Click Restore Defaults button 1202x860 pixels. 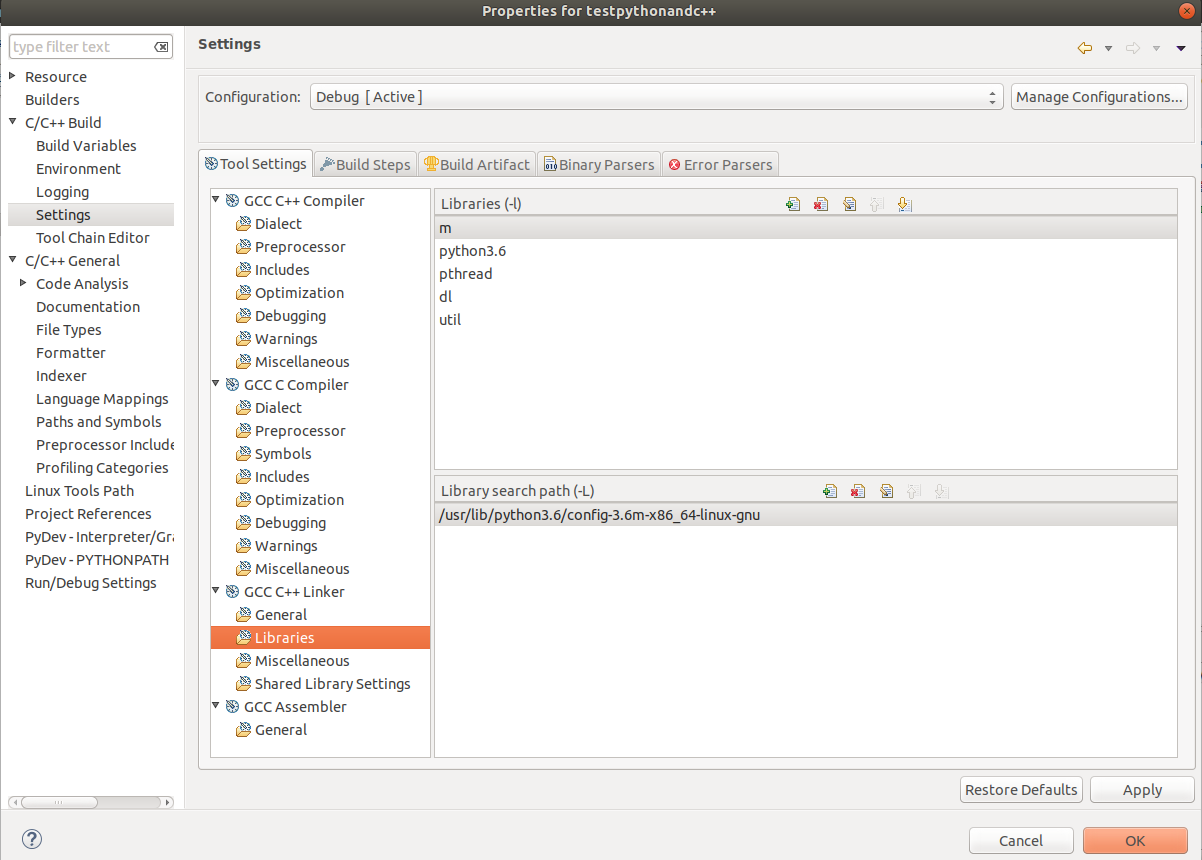[x=1021, y=790]
